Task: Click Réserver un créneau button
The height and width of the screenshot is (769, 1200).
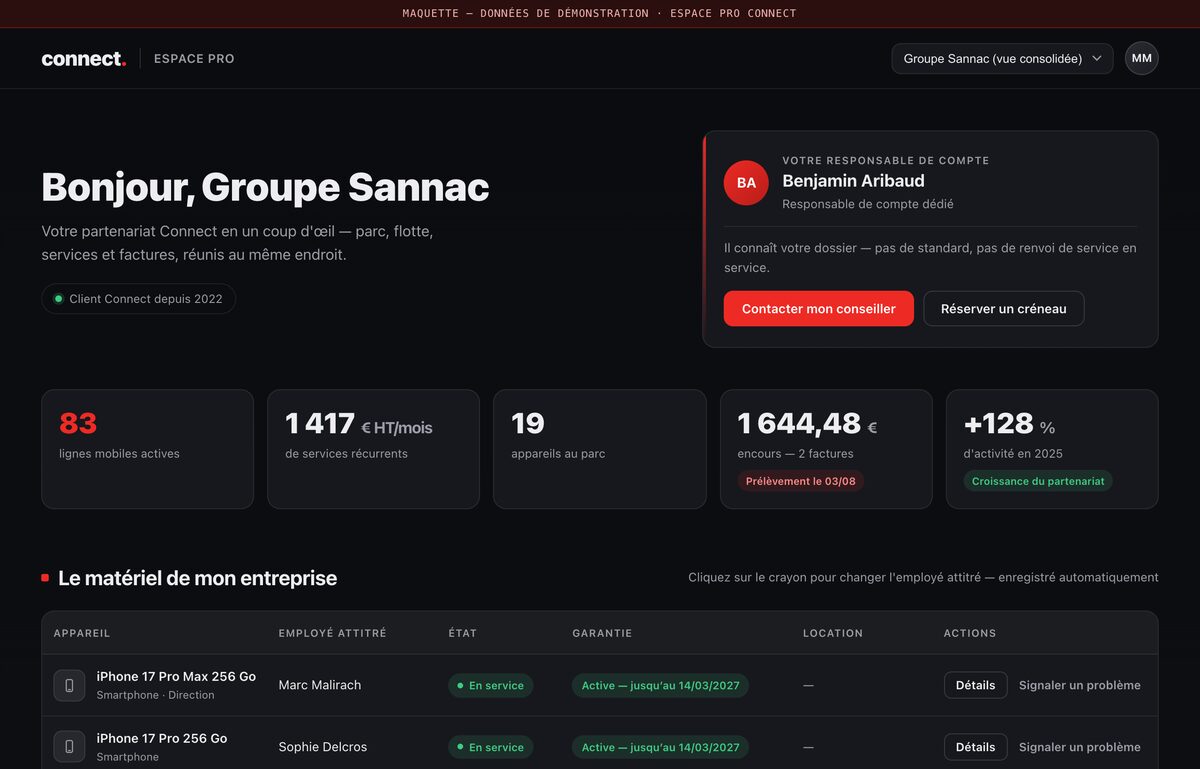Action: coord(1003,309)
